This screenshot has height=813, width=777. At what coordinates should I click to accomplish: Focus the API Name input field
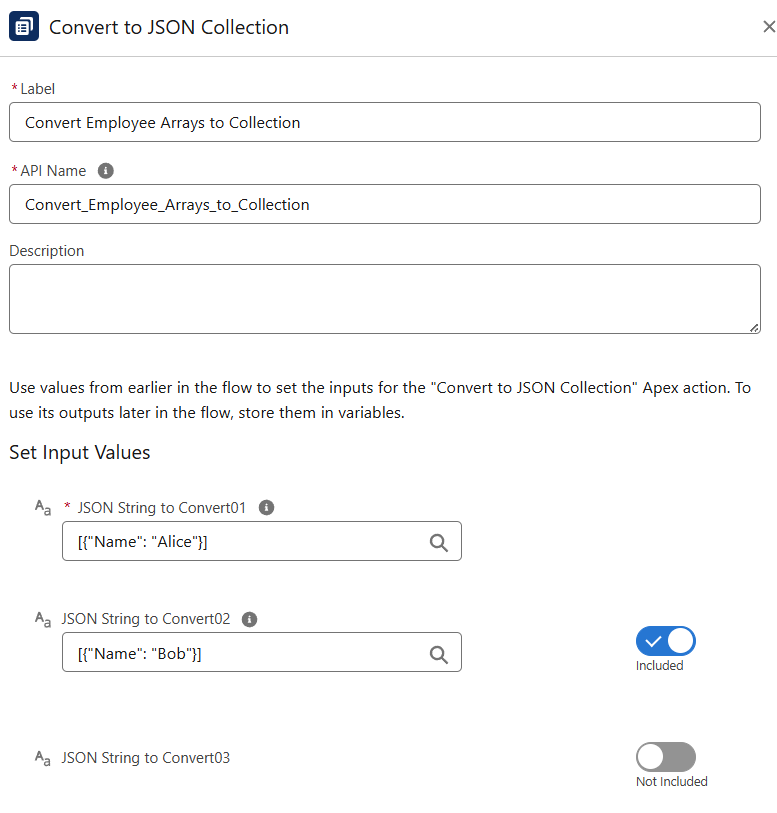pos(384,204)
